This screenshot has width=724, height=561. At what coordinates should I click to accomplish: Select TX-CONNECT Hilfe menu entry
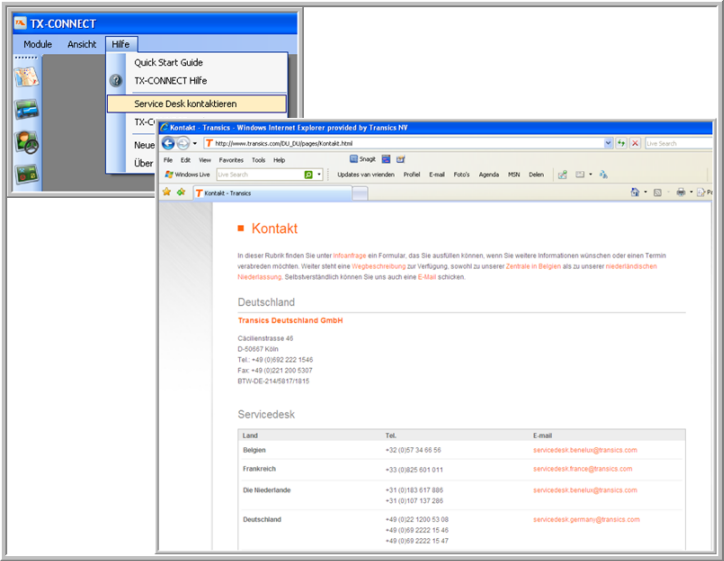(x=170, y=80)
